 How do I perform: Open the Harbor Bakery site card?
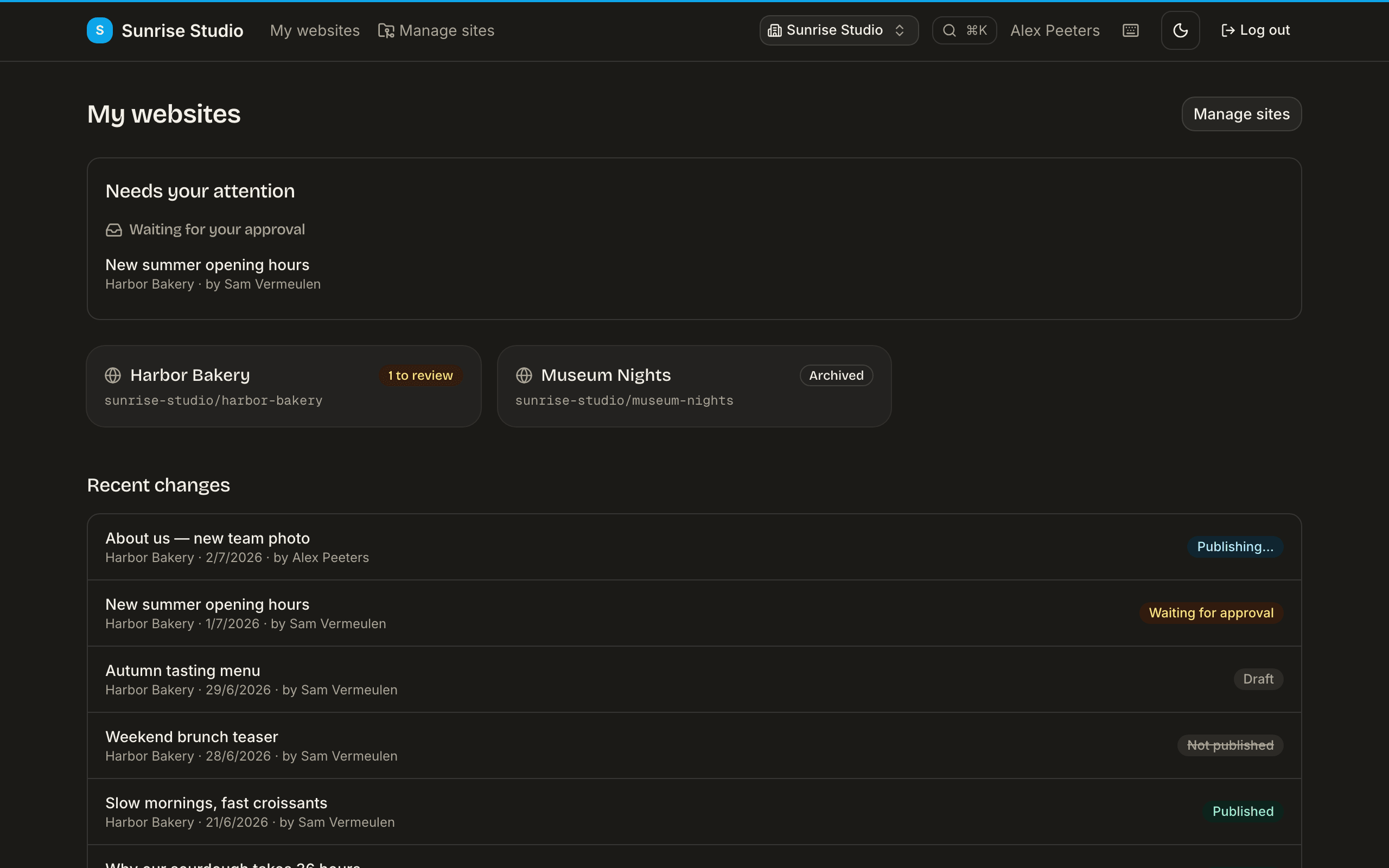click(x=284, y=386)
